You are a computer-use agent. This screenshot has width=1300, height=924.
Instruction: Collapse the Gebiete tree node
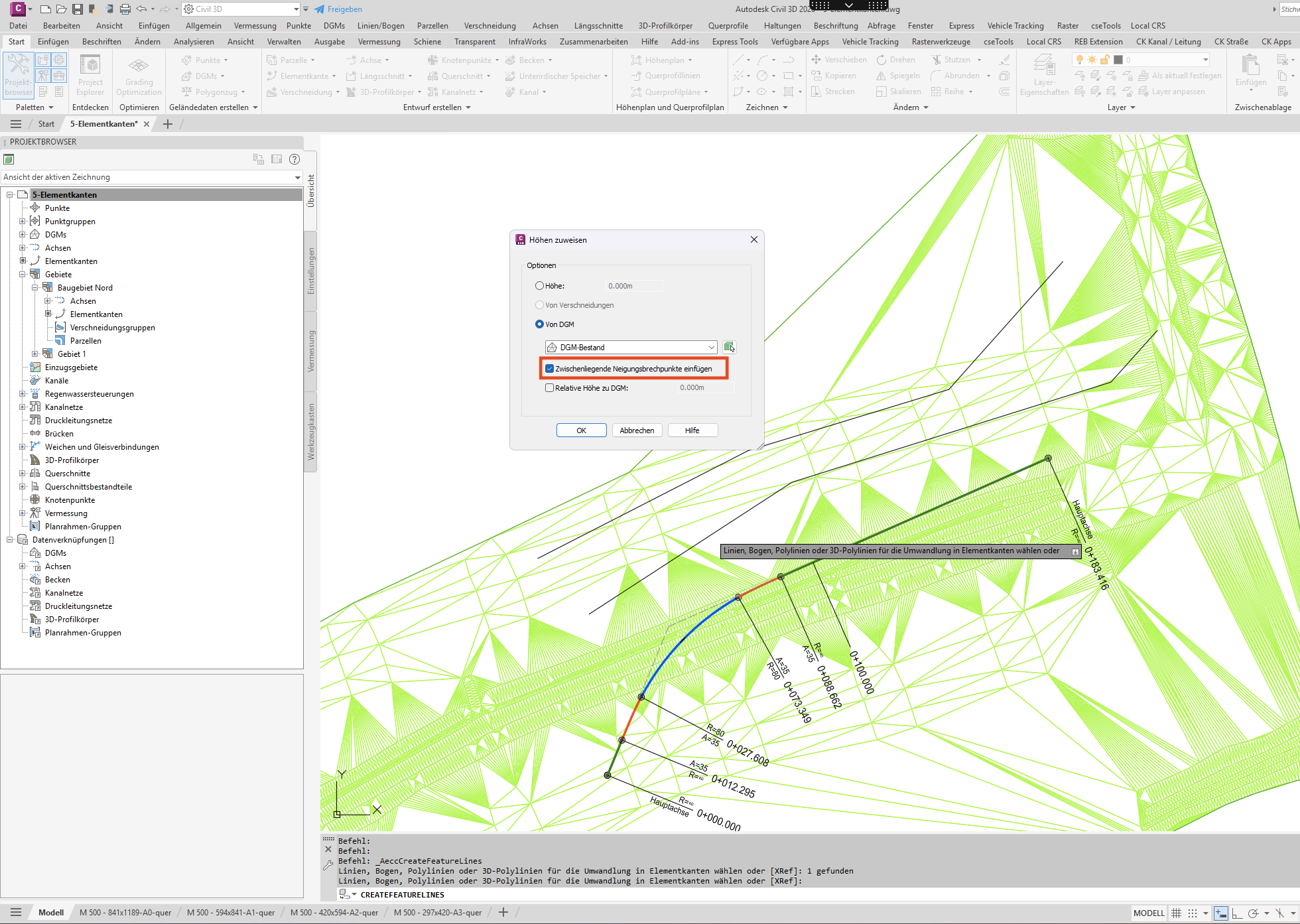coord(22,275)
